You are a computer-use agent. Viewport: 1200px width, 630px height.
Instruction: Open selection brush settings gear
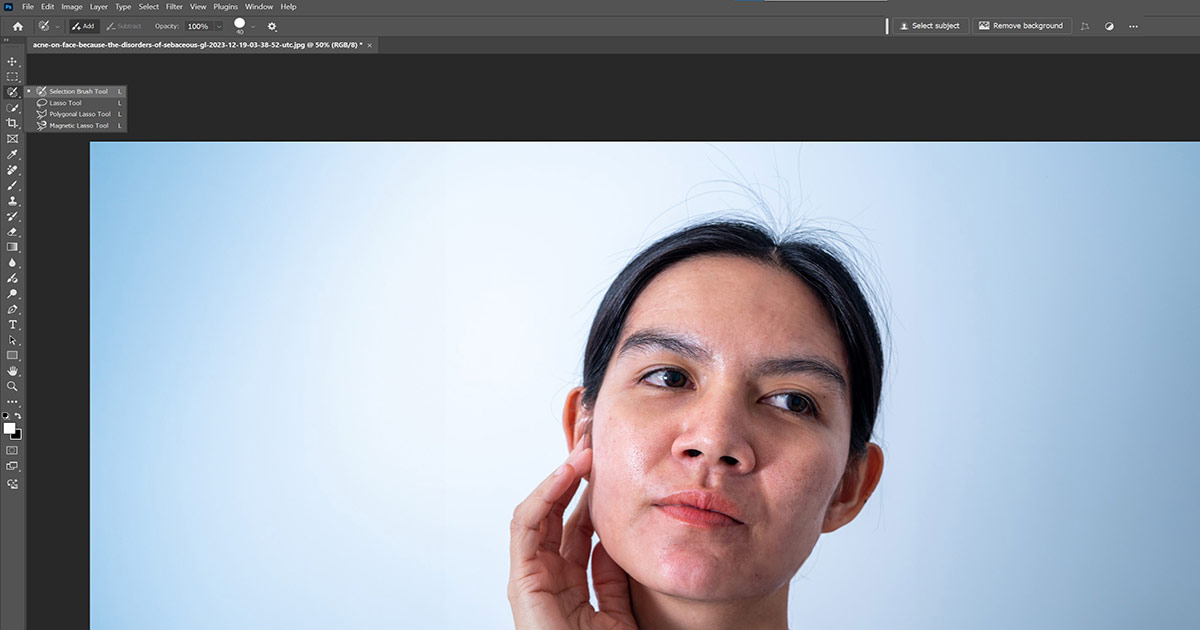272,26
